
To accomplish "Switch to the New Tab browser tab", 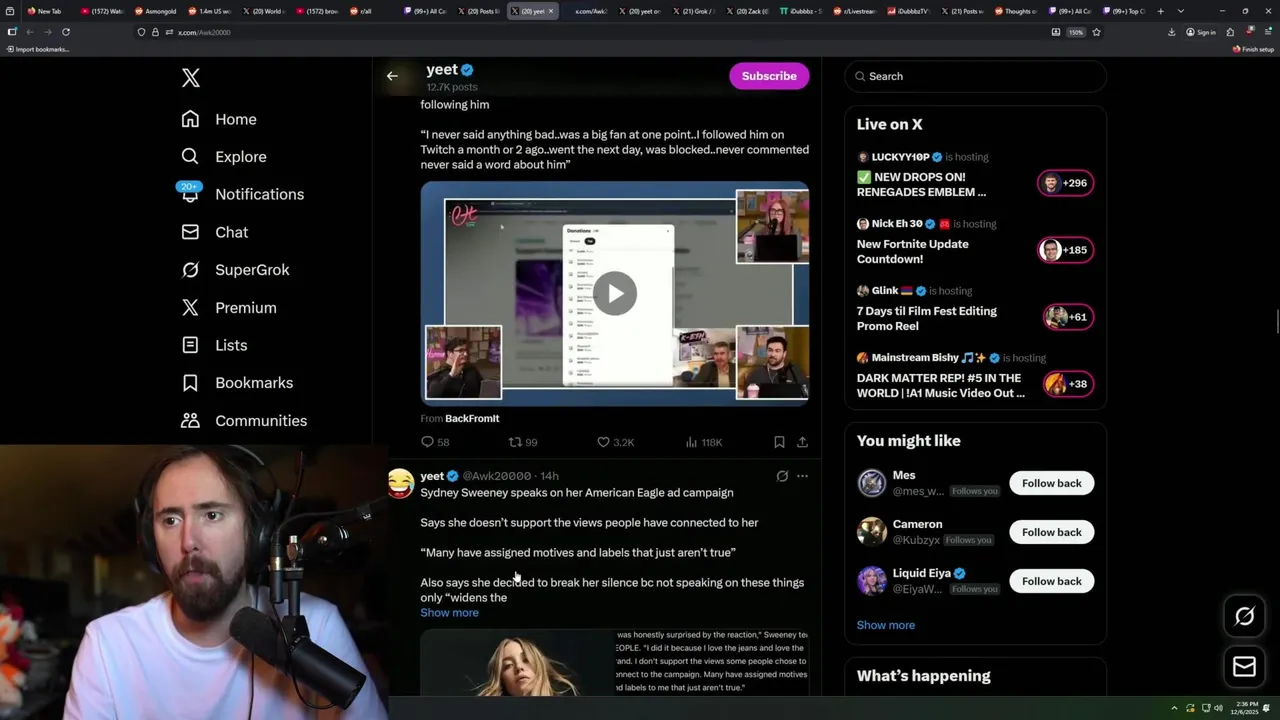I will (45, 11).
